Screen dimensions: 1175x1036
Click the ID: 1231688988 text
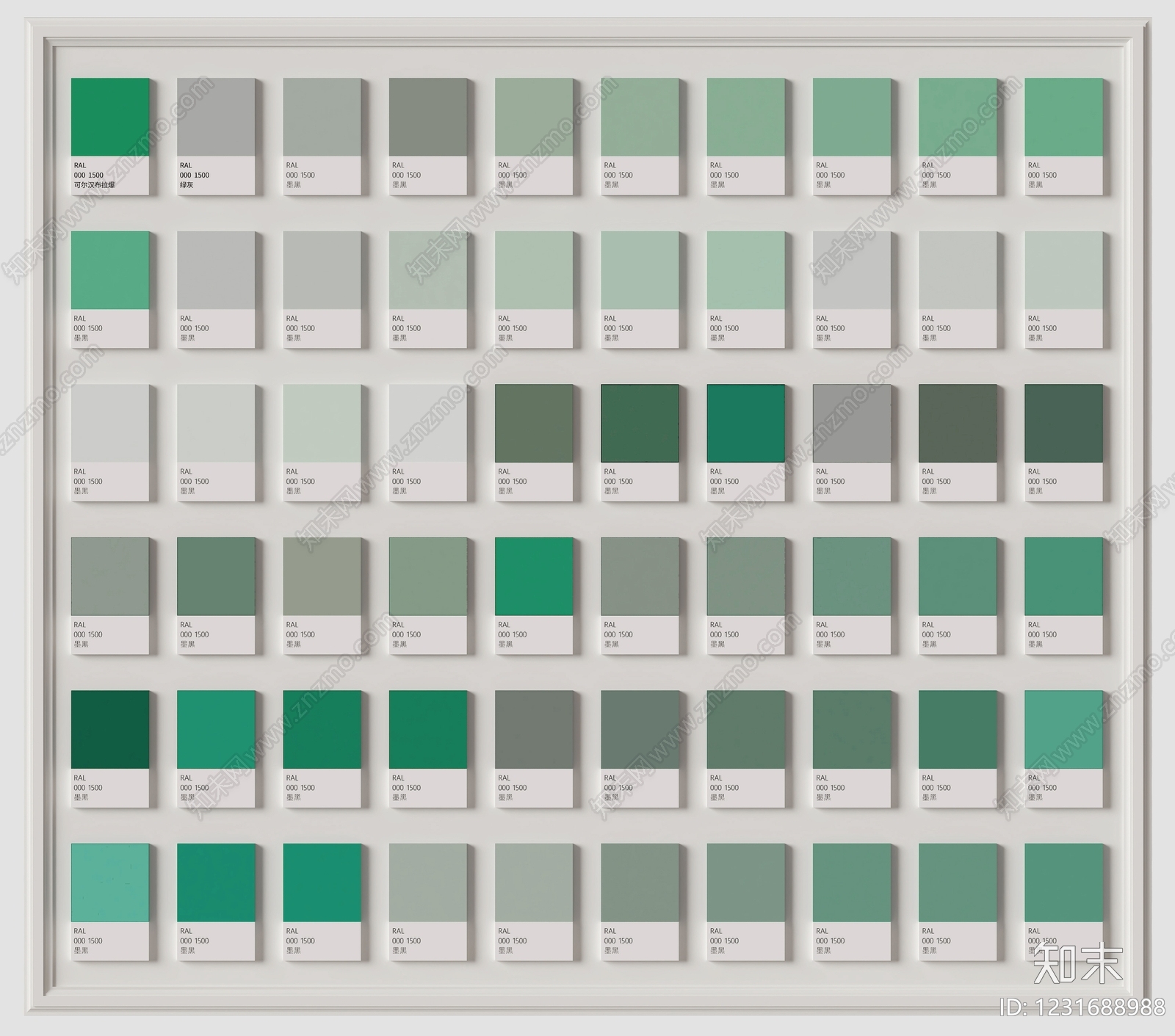1082,1007
